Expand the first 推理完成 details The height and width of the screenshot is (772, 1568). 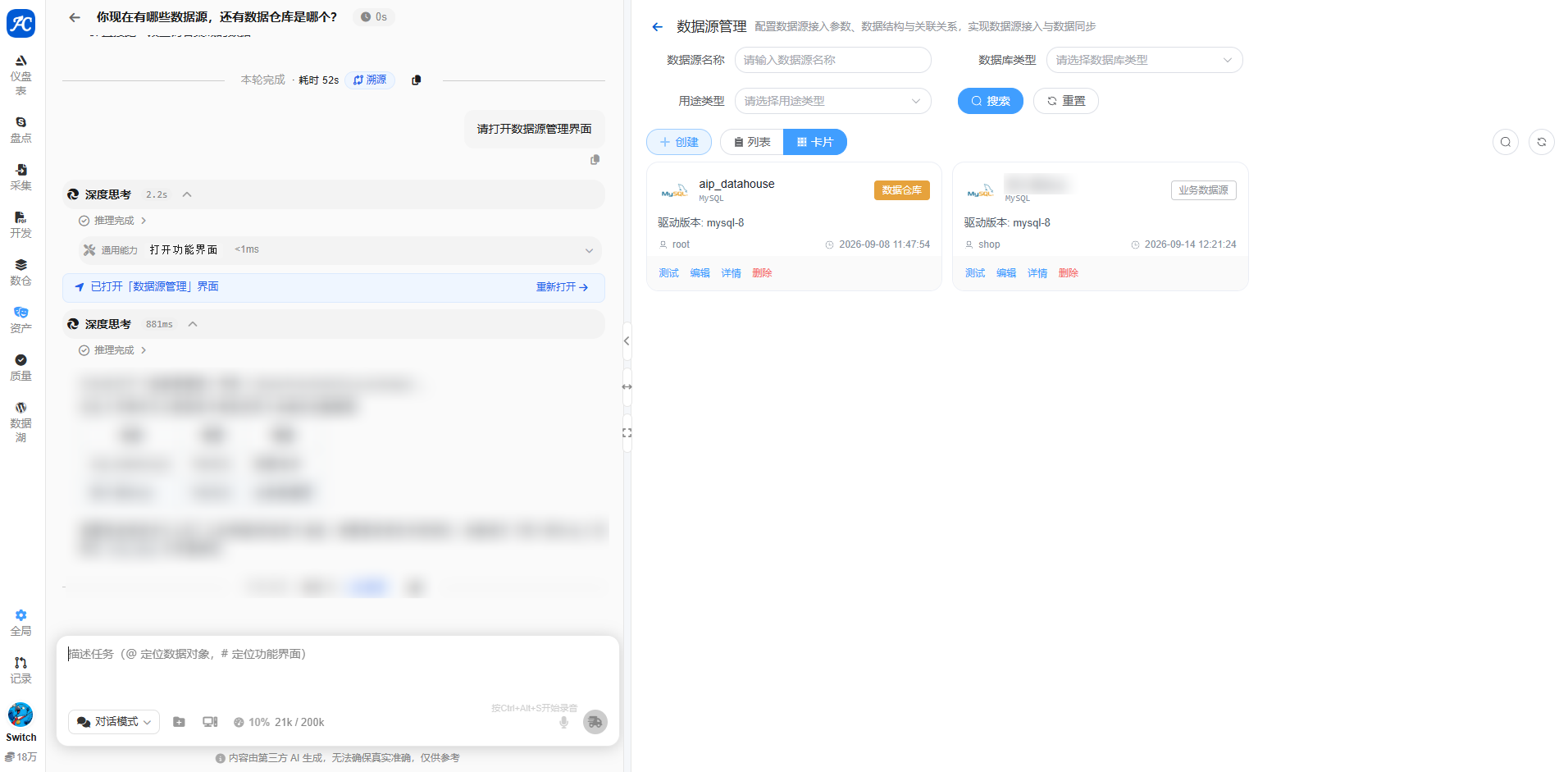[113, 221]
